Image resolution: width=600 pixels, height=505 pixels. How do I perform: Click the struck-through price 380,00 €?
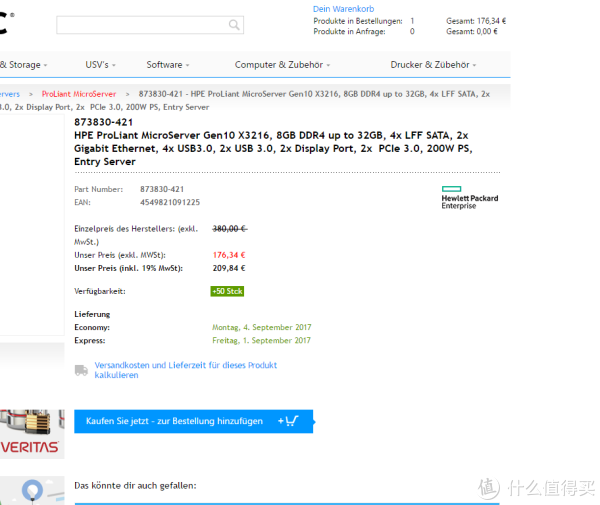pos(230,228)
